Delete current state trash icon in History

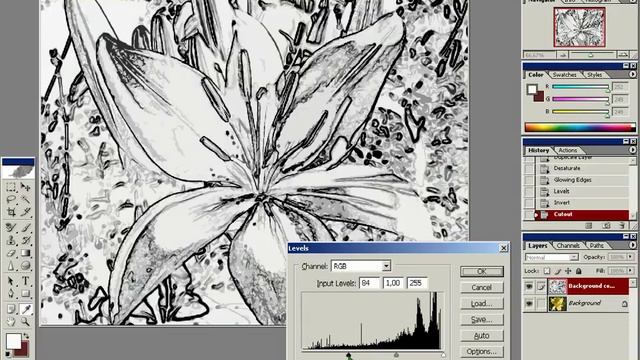(622, 225)
